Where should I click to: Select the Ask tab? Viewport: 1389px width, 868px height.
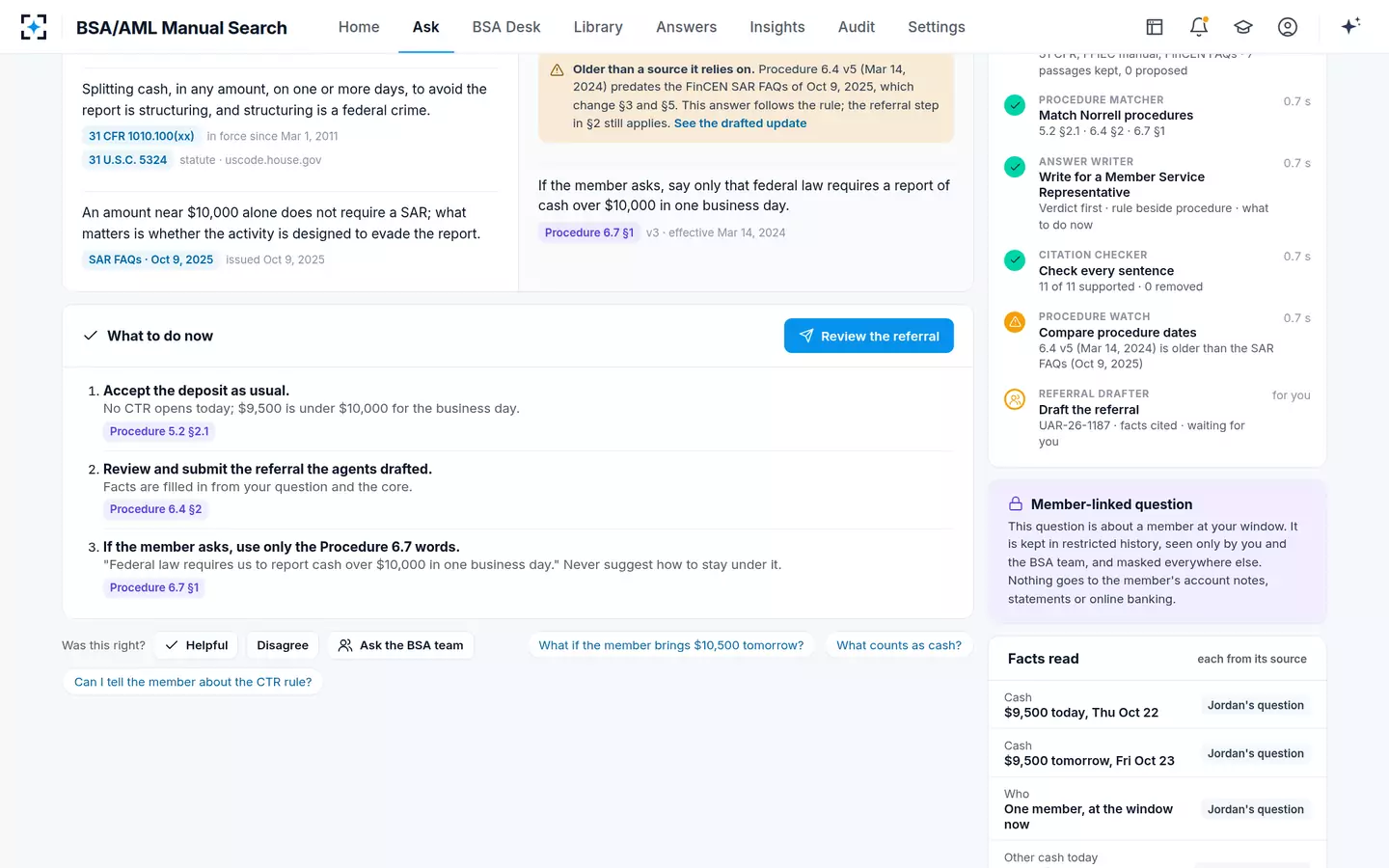tap(426, 27)
